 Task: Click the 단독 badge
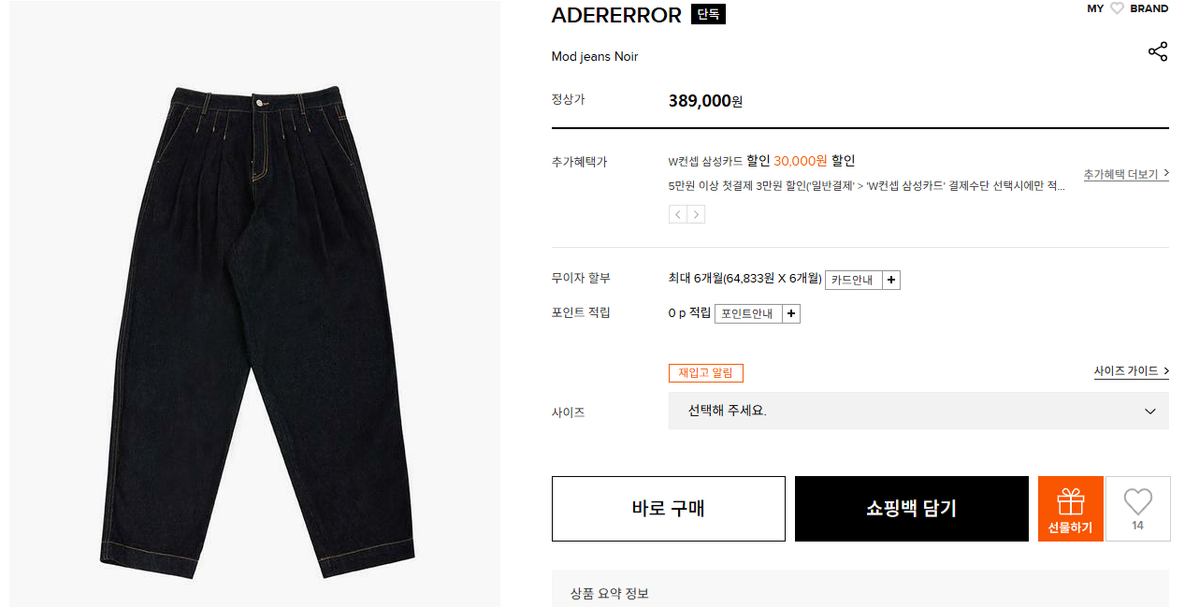coord(708,15)
